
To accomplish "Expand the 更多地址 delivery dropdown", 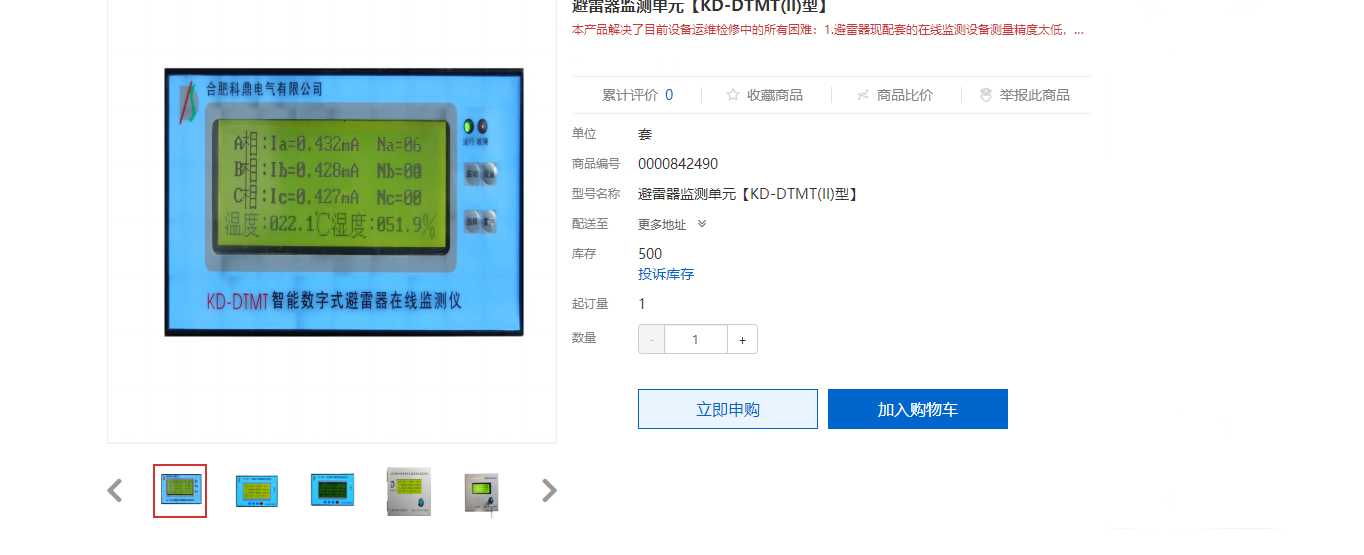I will pos(672,224).
